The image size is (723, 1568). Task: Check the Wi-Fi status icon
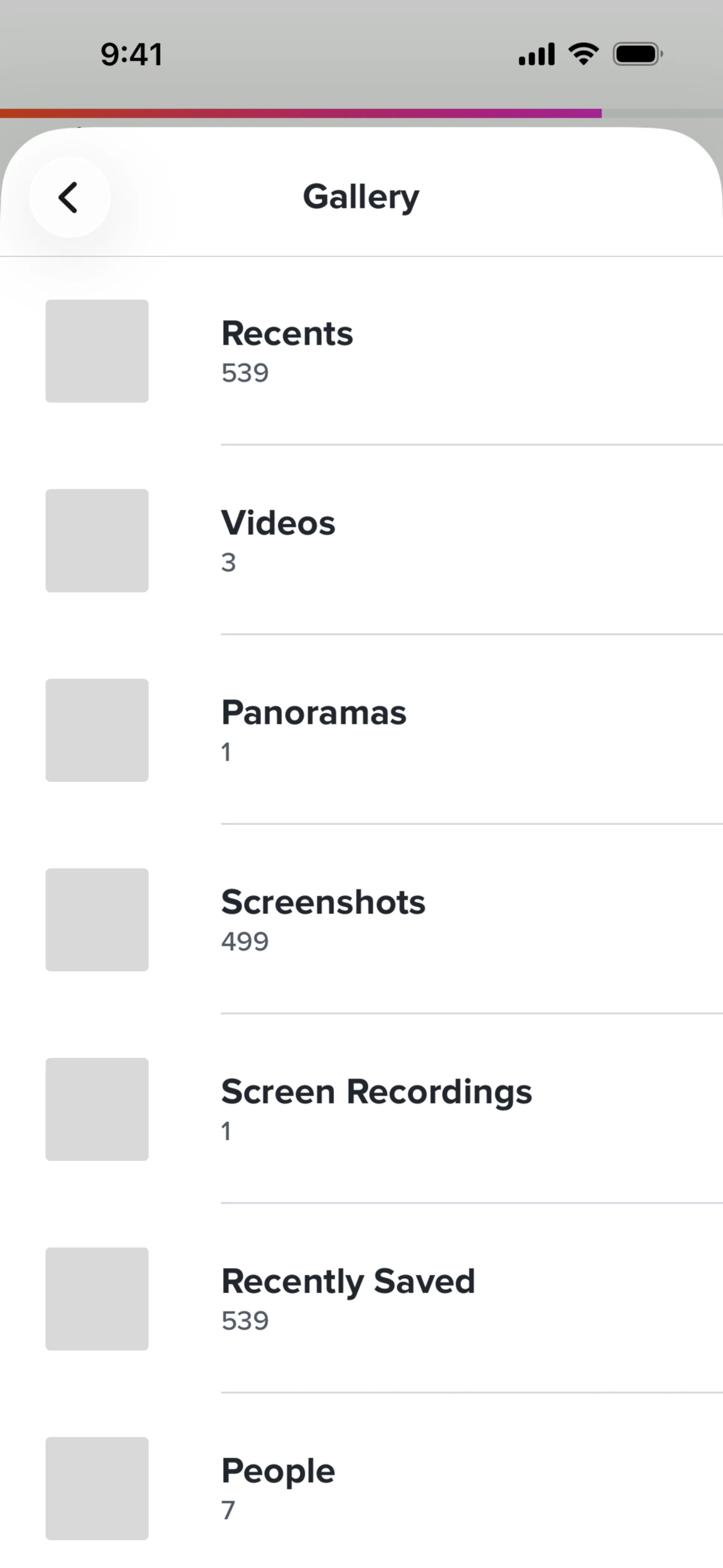click(583, 54)
